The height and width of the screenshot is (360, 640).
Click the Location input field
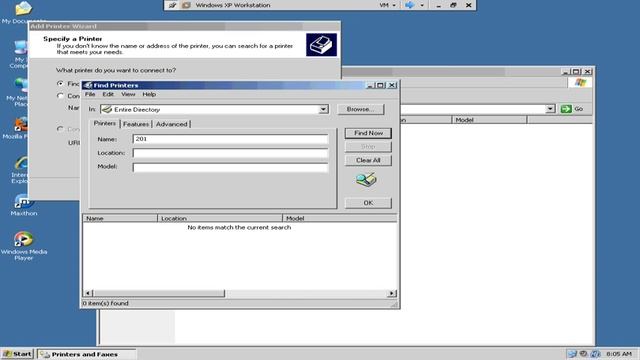tap(230, 153)
